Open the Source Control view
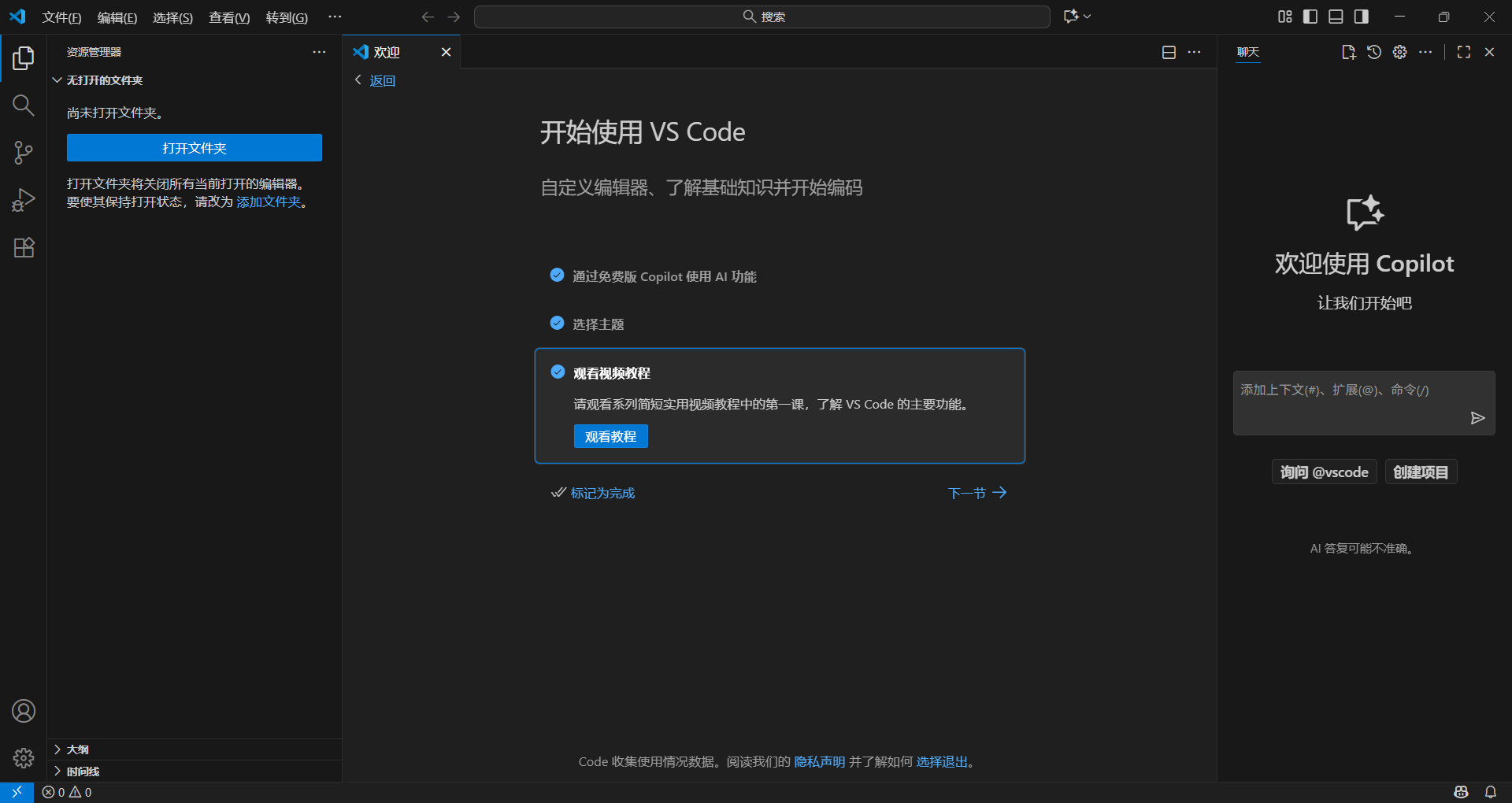1512x803 pixels. (x=23, y=152)
